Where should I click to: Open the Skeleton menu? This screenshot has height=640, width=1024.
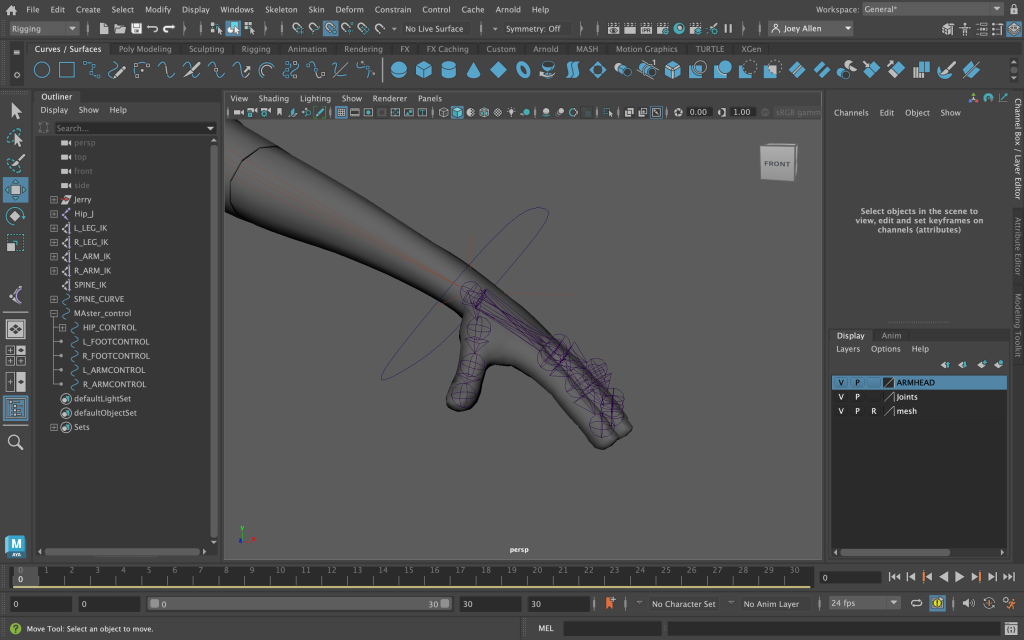[280, 9]
